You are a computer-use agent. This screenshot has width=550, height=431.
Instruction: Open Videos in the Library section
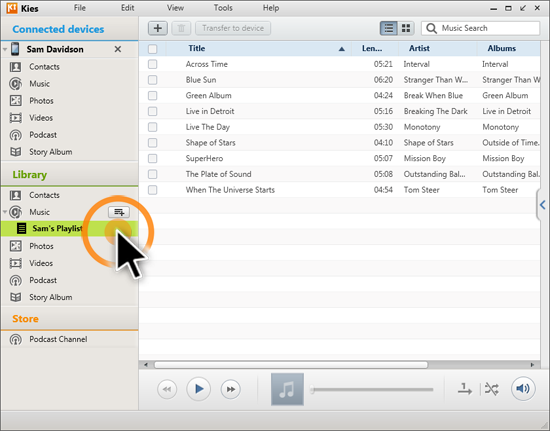tap(41, 263)
